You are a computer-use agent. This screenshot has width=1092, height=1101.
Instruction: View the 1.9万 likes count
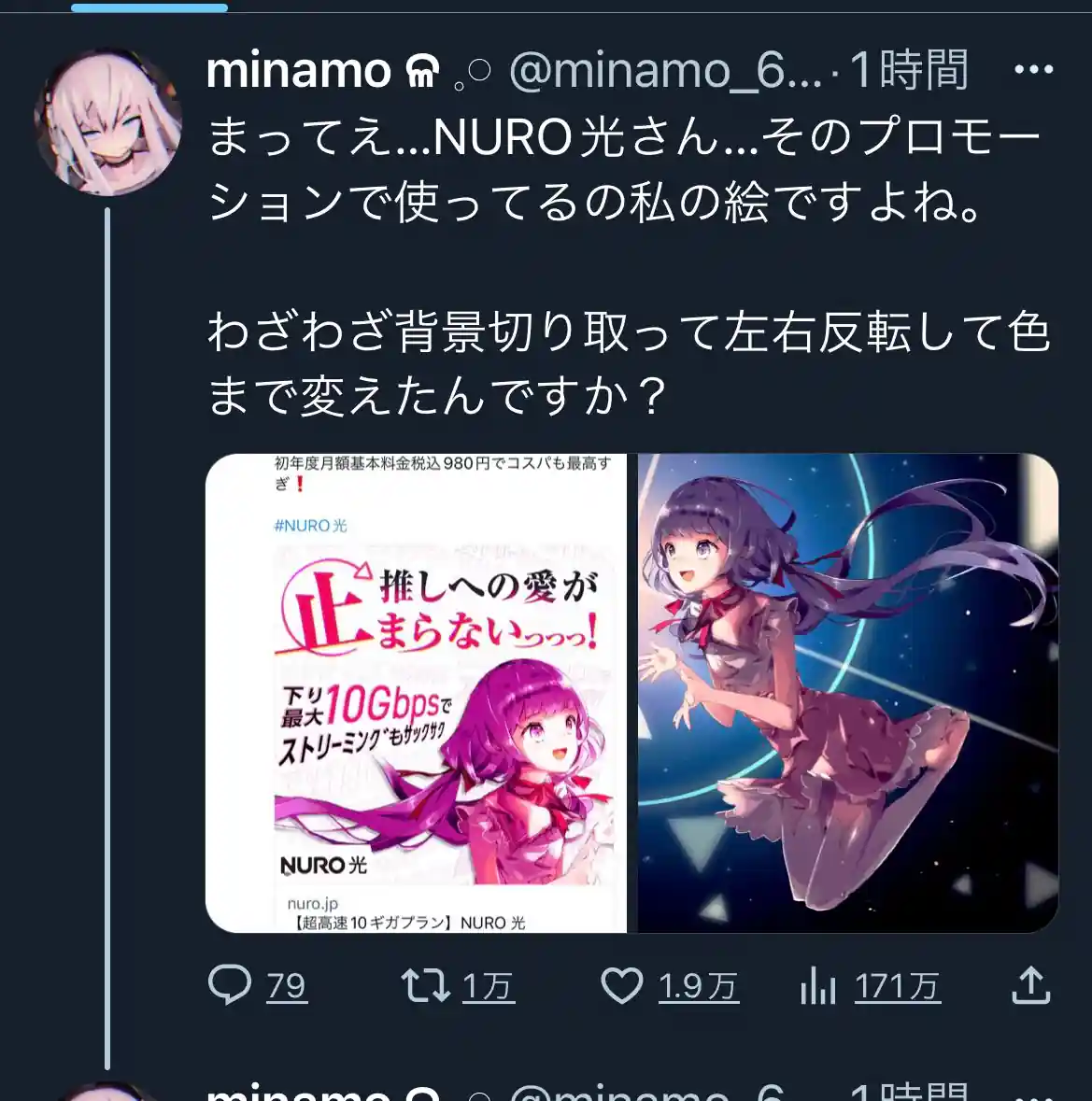[x=698, y=986]
